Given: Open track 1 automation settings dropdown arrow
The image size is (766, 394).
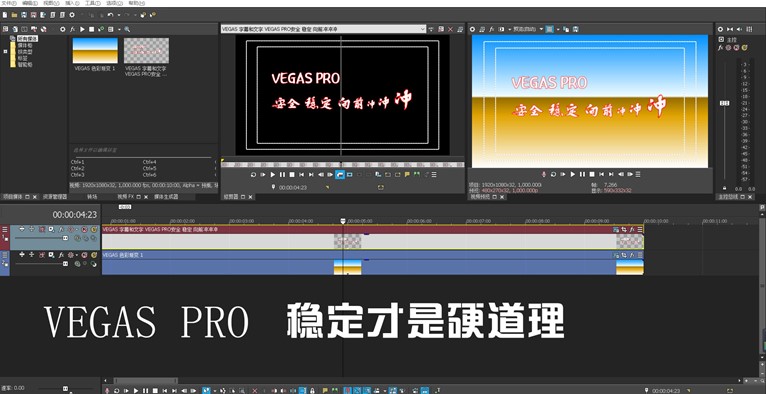Looking at the screenshot, I should 77,229.
